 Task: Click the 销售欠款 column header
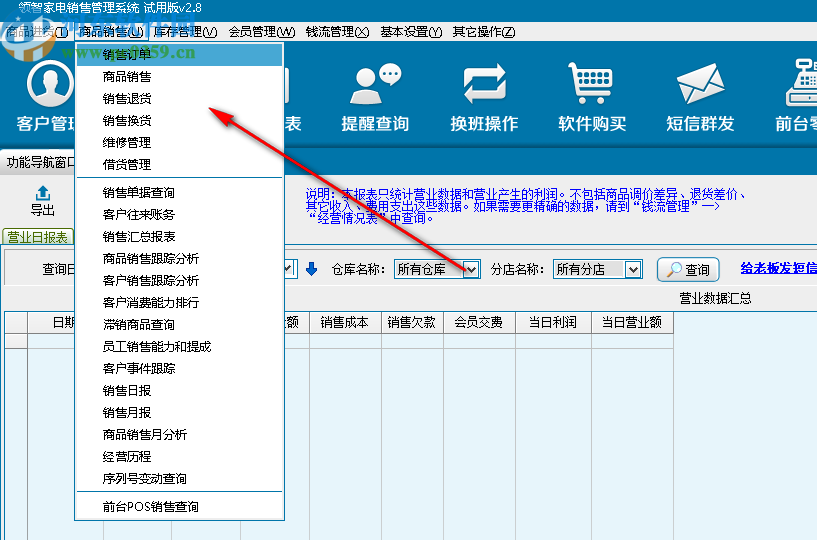[x=412, y=322]
